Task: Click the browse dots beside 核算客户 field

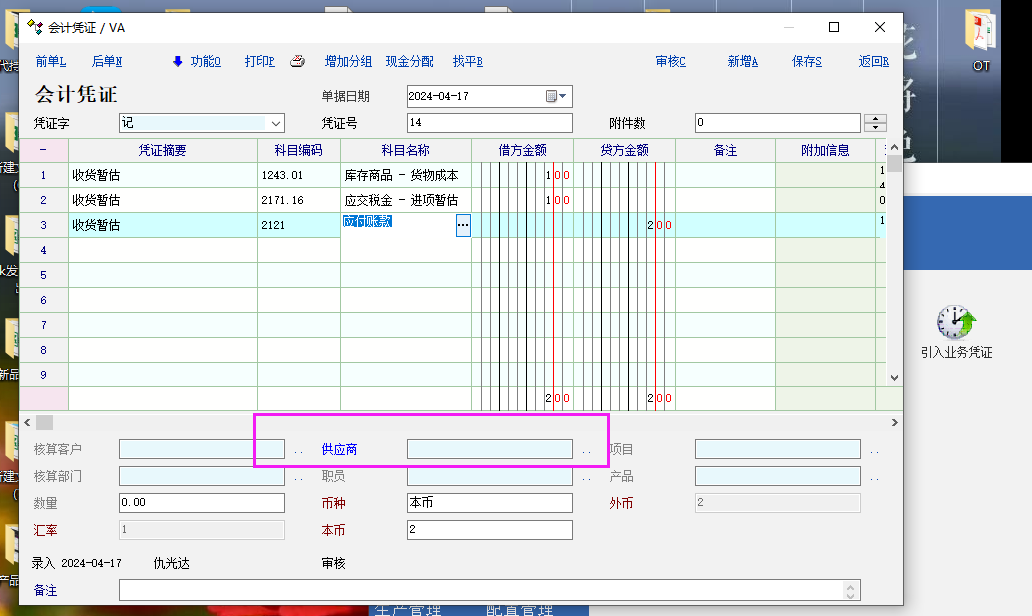Action: [298, 451]
